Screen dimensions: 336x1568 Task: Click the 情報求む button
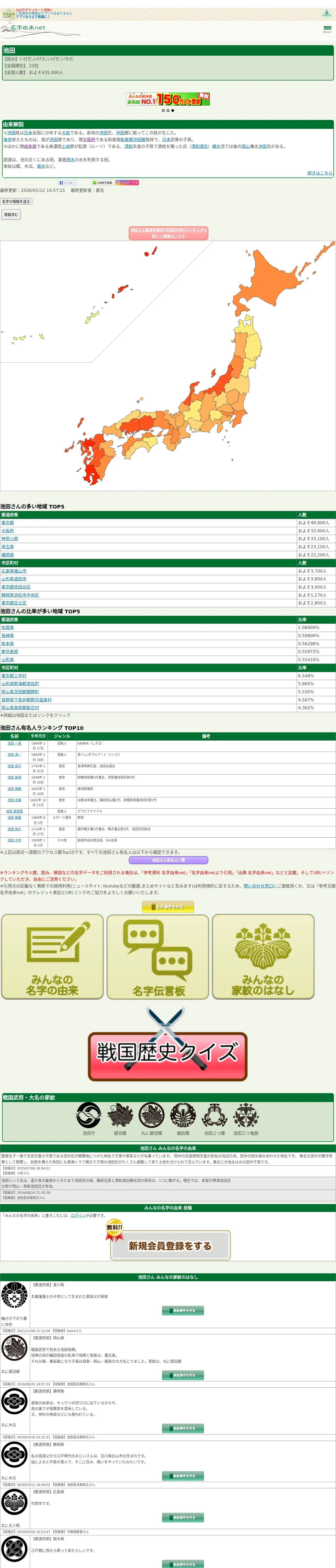tap(11, 214)
